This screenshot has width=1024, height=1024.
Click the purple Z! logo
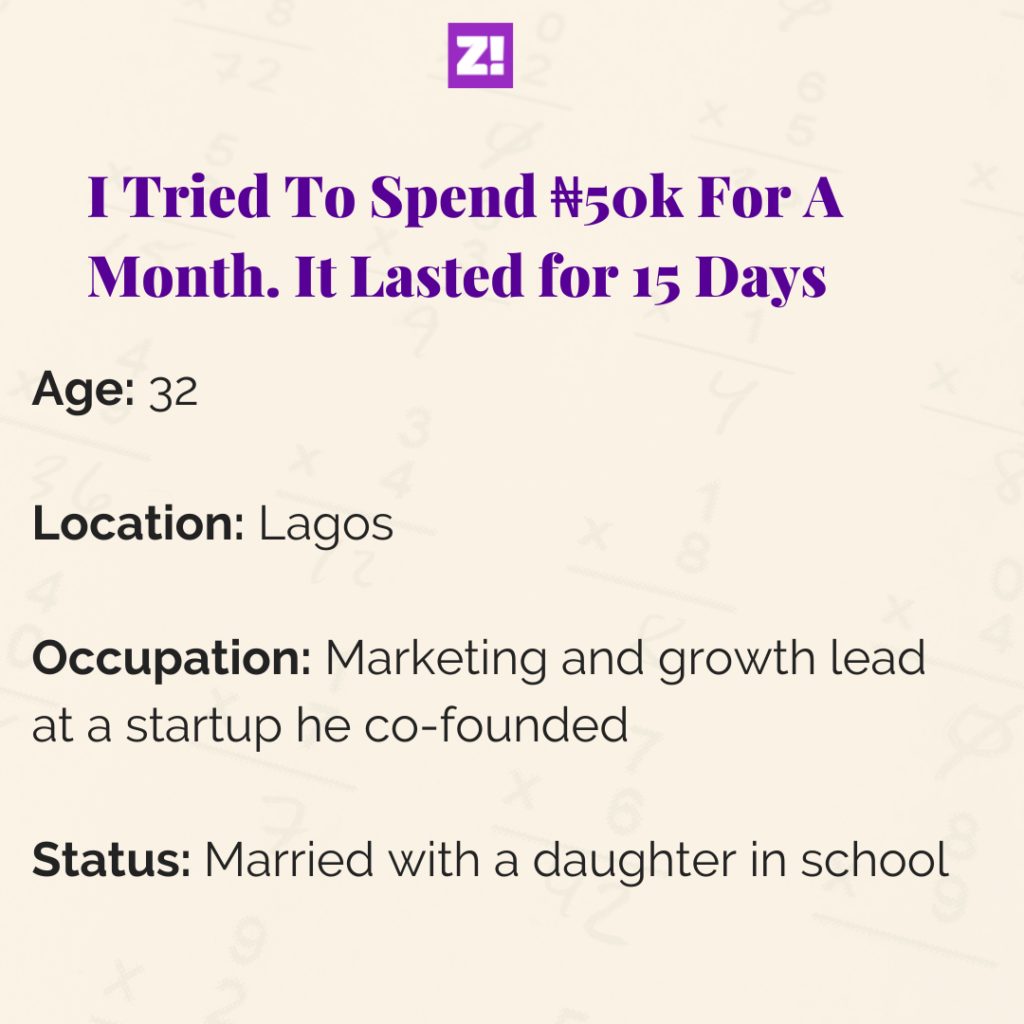(480, 56)
